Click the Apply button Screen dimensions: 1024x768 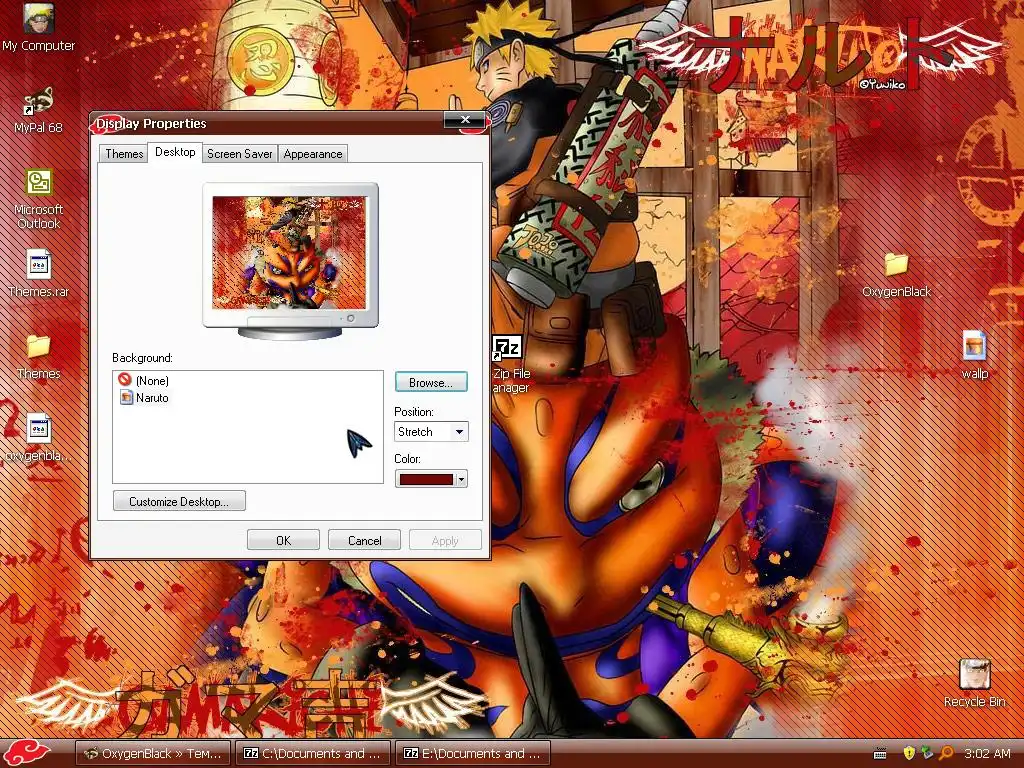coord(445,540)
